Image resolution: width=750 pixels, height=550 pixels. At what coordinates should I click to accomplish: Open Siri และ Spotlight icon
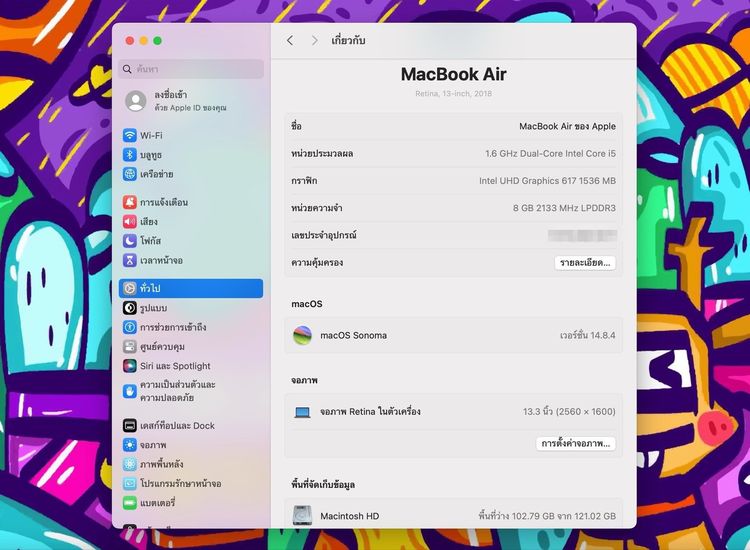130,366
